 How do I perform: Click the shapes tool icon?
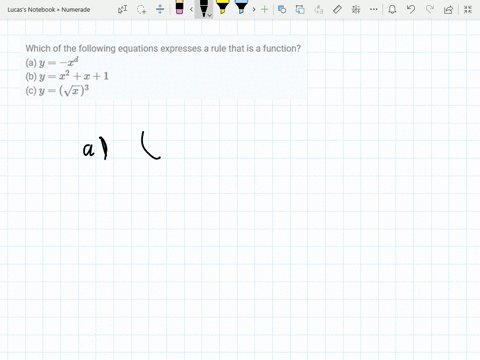pyautogui.click(x=282, y=9)
